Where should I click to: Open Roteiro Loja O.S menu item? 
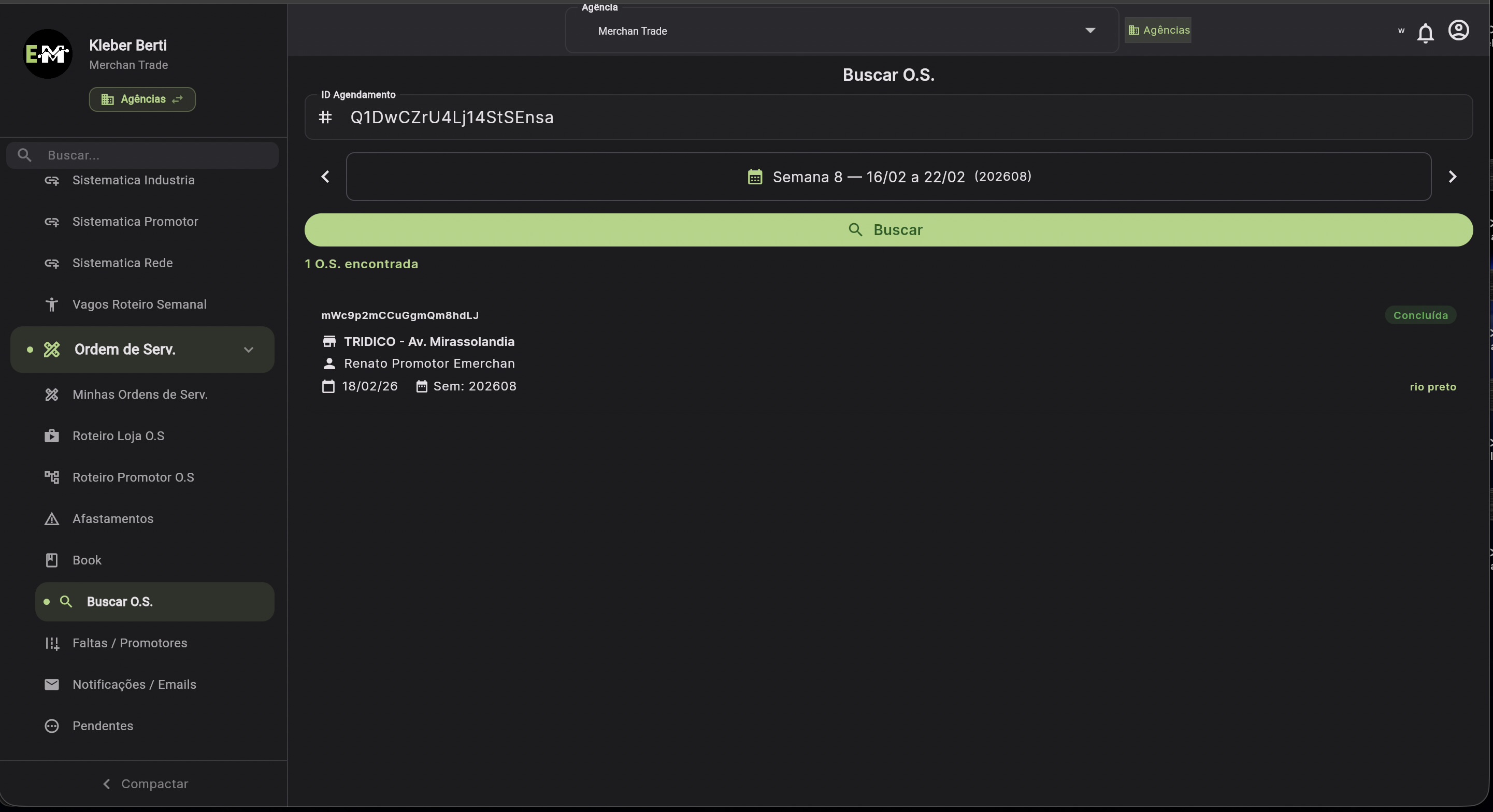coord(118,436)
